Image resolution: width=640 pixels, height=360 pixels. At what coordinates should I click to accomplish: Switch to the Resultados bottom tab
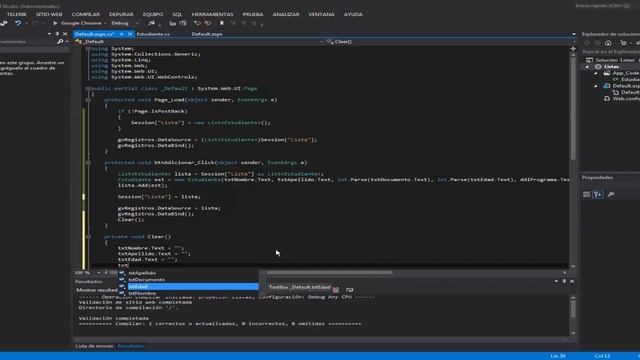pyautogui.click(x=131, y=346)
